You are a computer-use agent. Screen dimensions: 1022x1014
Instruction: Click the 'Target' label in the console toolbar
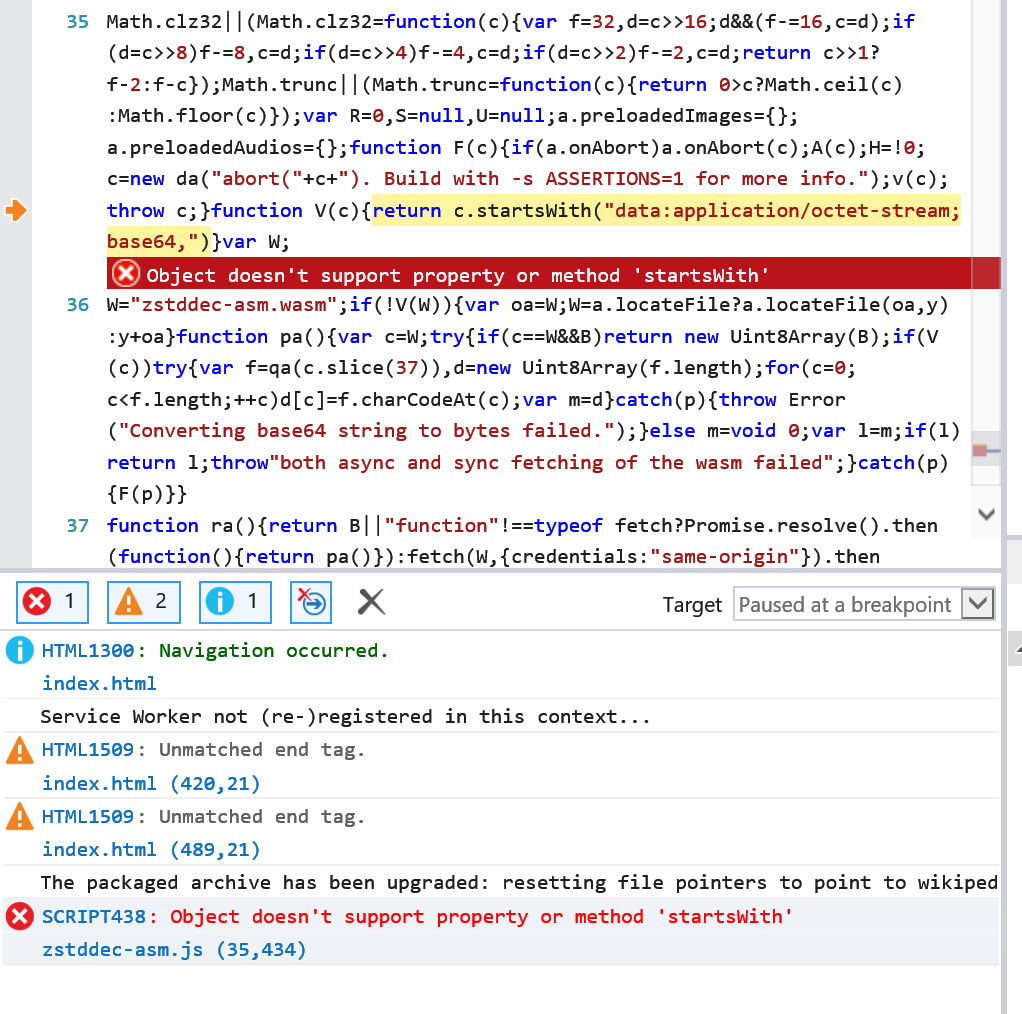pyautogui.click(x=692, y=605)
